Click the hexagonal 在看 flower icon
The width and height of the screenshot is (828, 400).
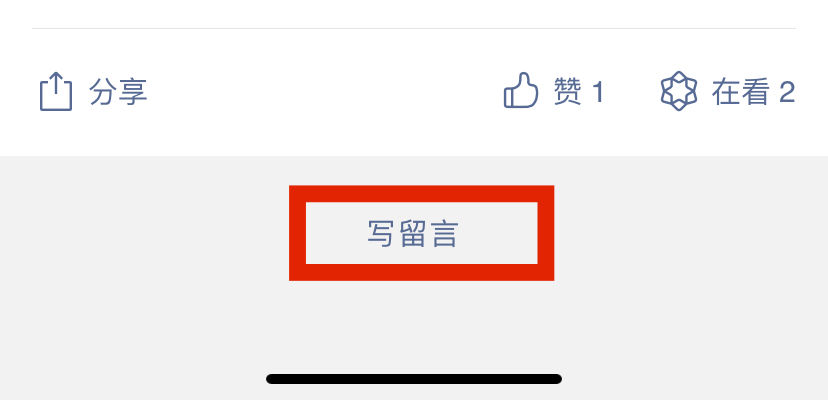click(x=679, y=91)
